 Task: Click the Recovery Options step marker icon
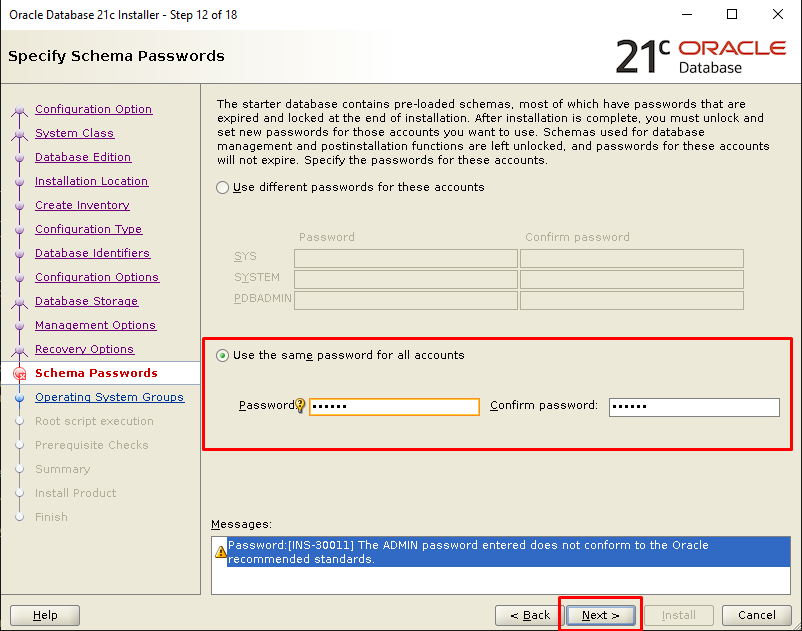pos(19,350)
